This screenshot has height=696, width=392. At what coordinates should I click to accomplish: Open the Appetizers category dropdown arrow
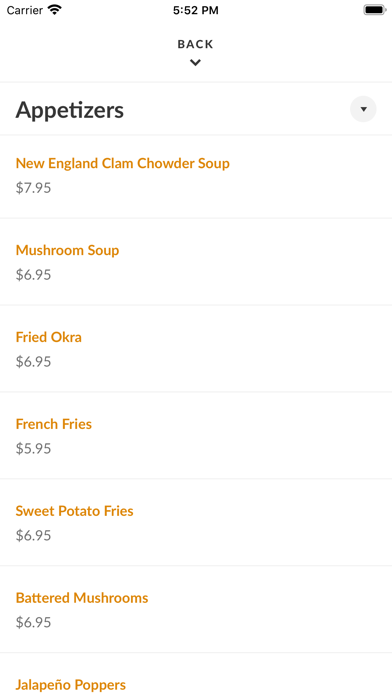363,109
